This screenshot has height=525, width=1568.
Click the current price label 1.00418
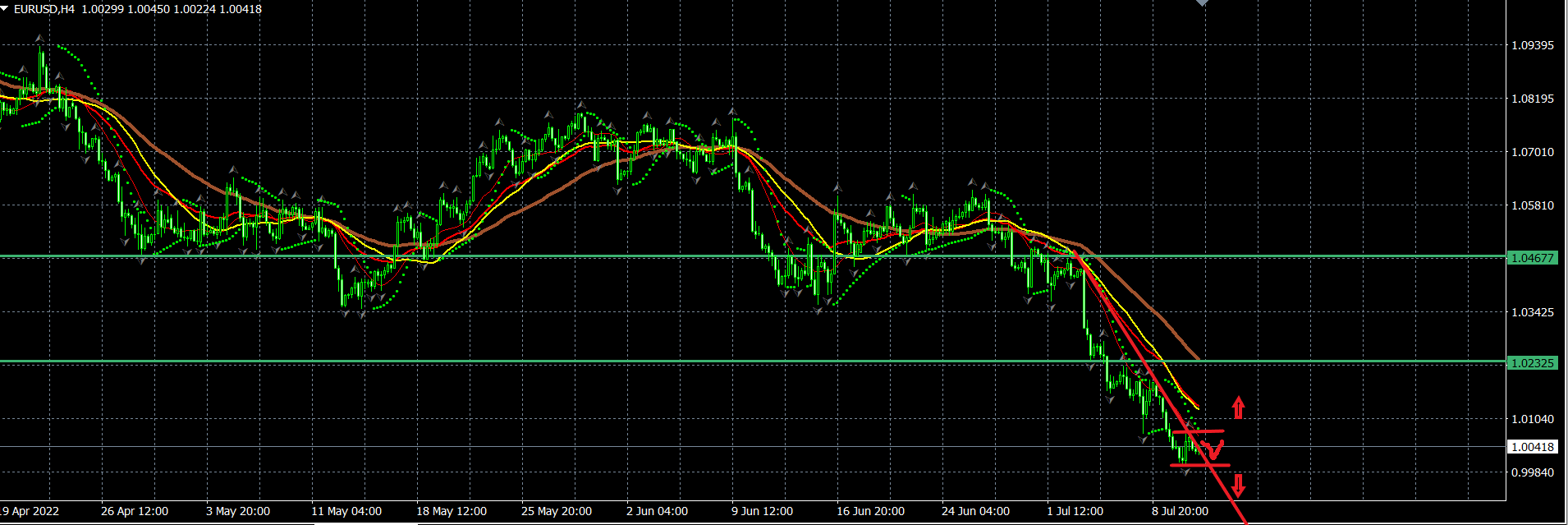(1533, 447)
